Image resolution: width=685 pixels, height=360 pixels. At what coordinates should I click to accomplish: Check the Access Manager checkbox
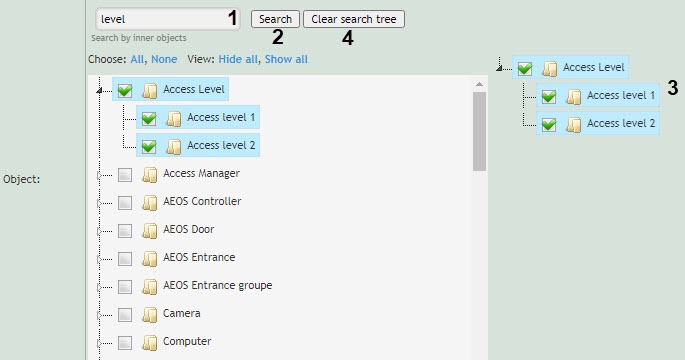coord(125,175)
